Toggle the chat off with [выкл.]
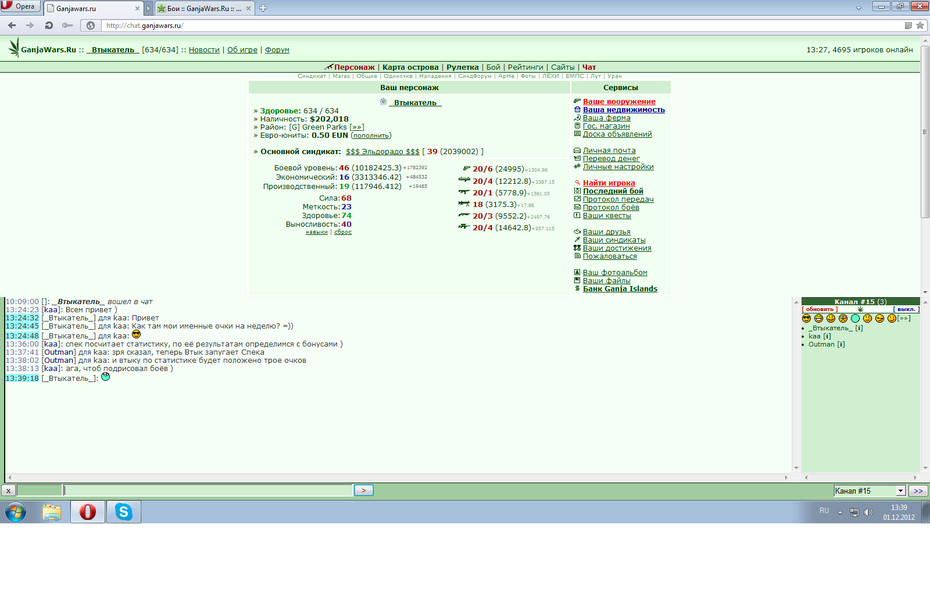Viewport: 930px width, 596px height. click(x=906, y=309)
